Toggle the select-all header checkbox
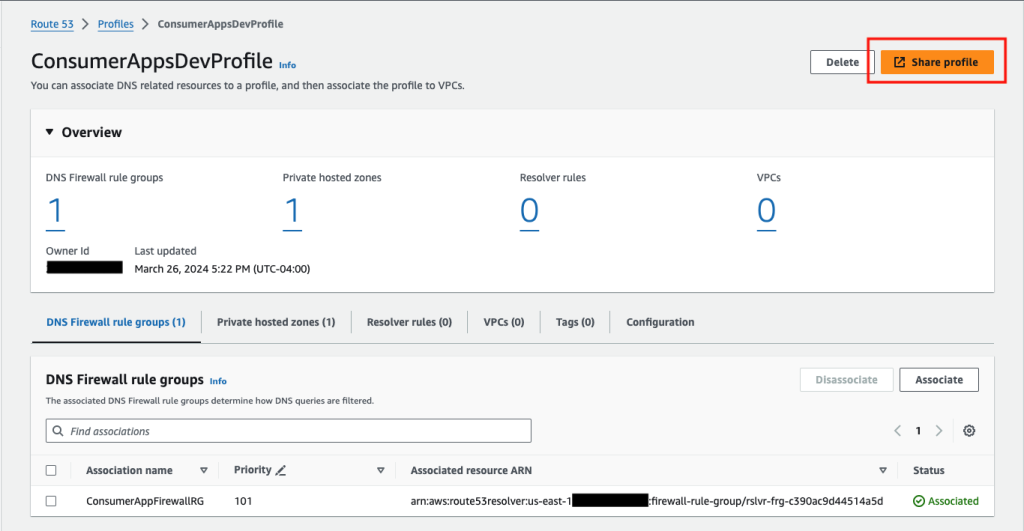The height and width of the screenshot is (531, 1024). coord(51,470)
